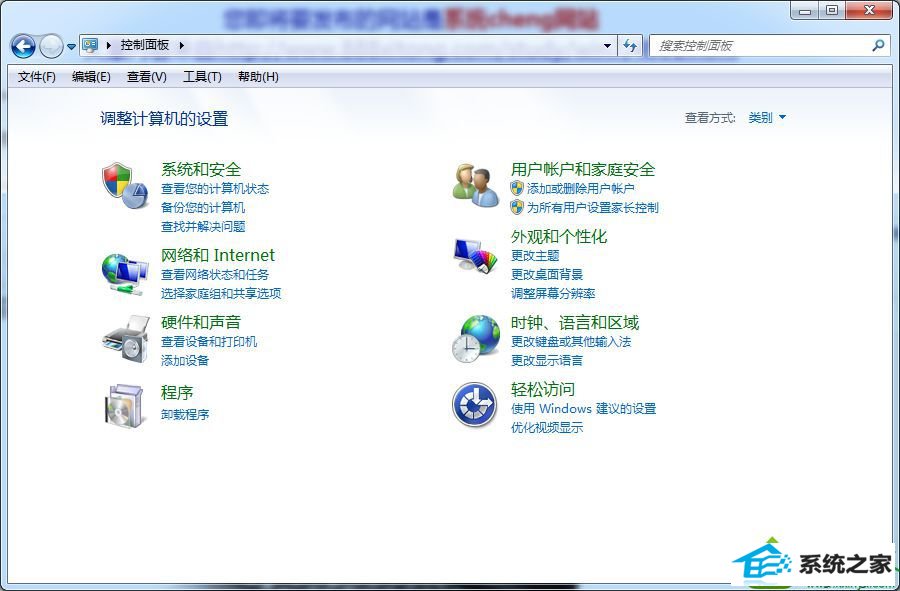
Task: Click the 用户帐户和家庭安全 people icon
Action: [x=475, y=185]
